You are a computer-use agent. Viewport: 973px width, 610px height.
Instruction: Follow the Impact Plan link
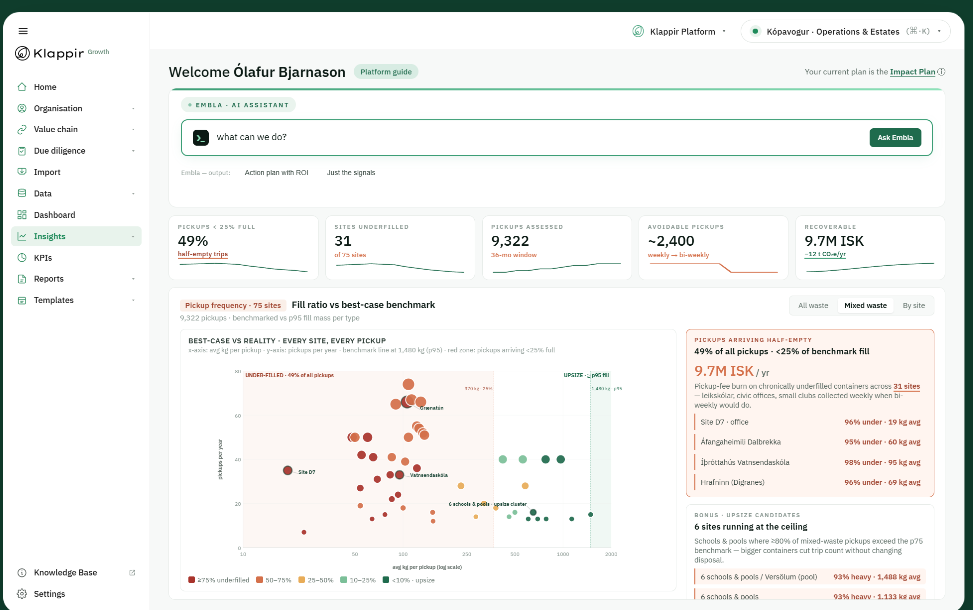(912, 72)
